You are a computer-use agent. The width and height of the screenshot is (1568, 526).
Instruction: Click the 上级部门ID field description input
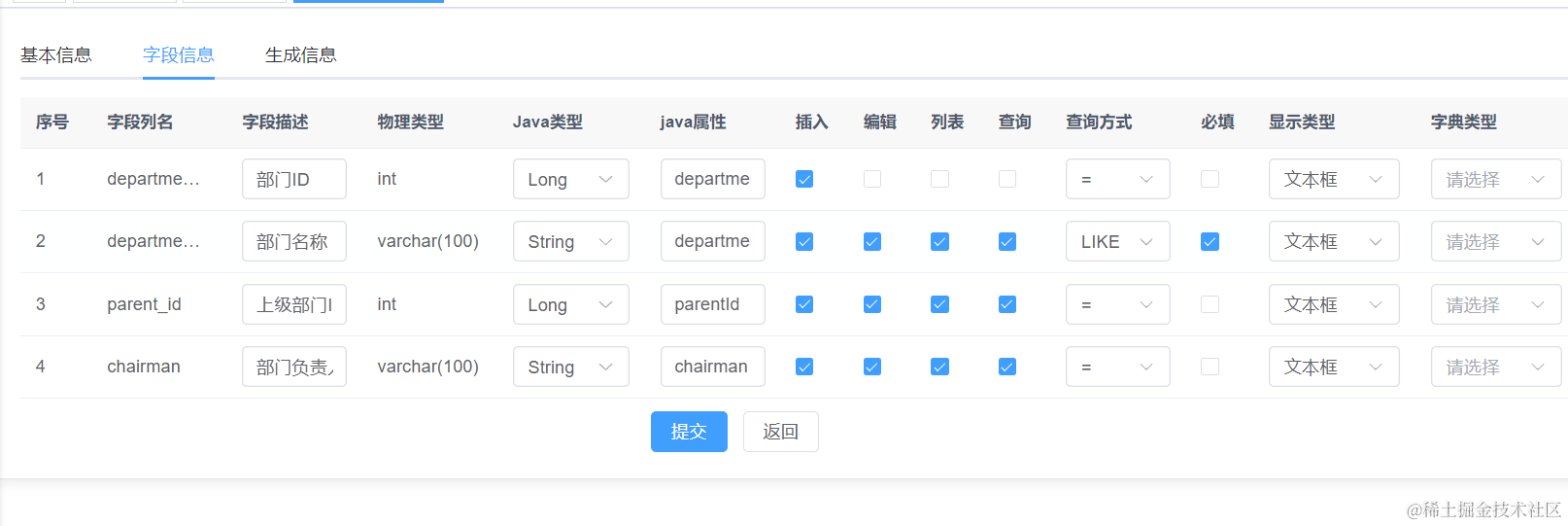[x=293, y=304]
